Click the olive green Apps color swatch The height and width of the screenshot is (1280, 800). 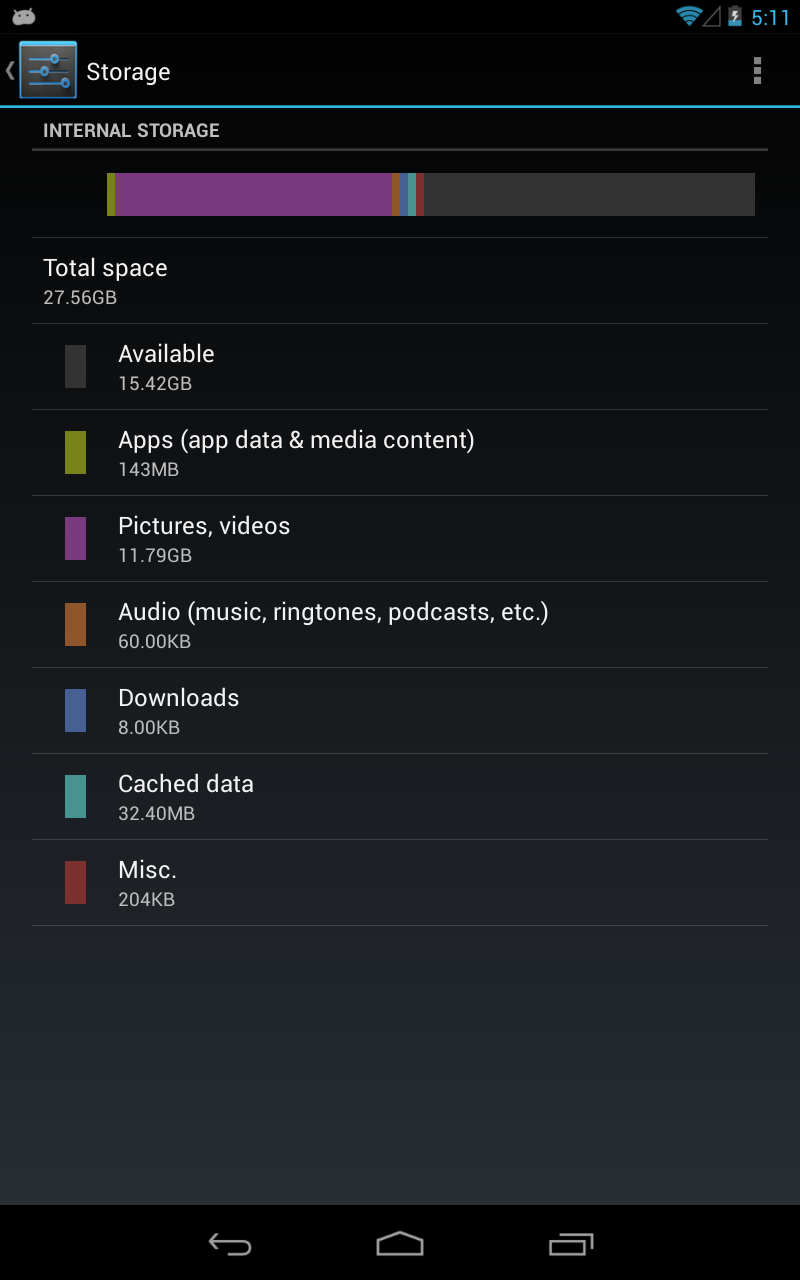[x=75, y=453]
